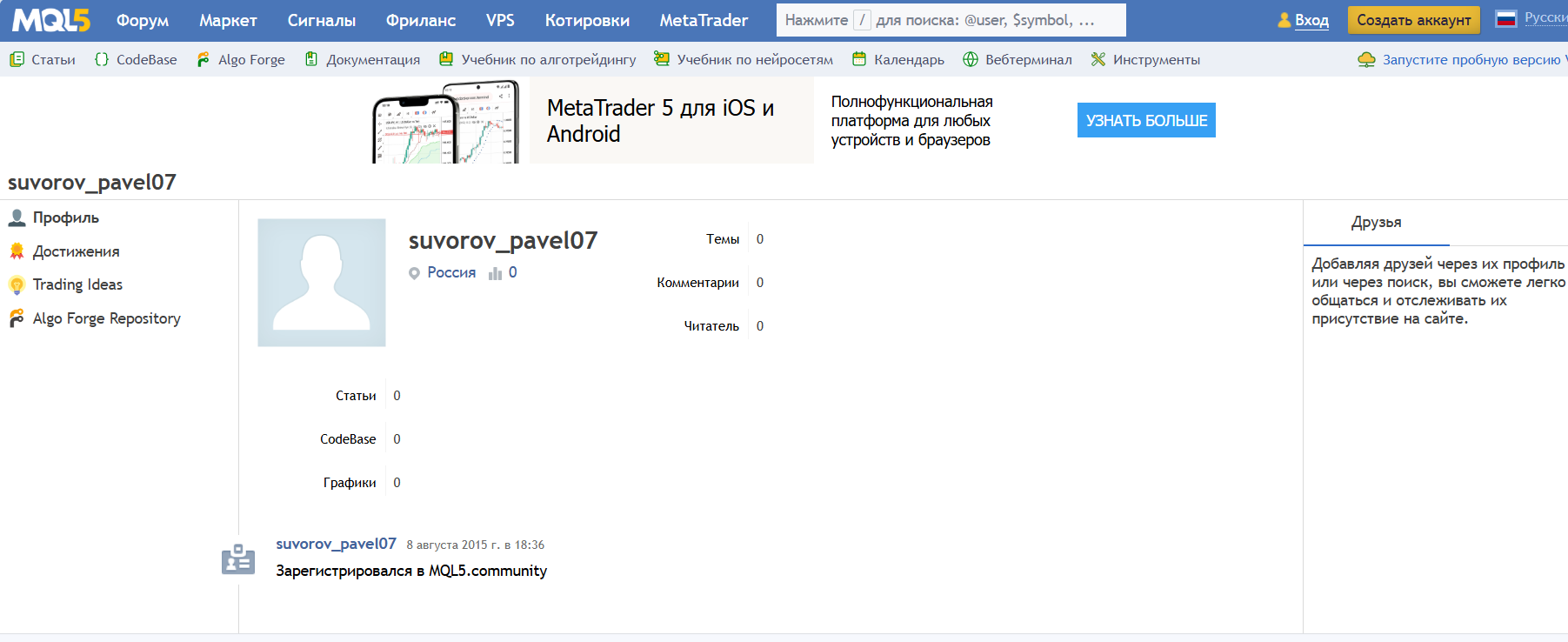The width and height of the screenshot is (1568, 642).
Task: Click the Algo Forge Repository sidebar icon
Action: pyautogui.click(x=17, y=318)
